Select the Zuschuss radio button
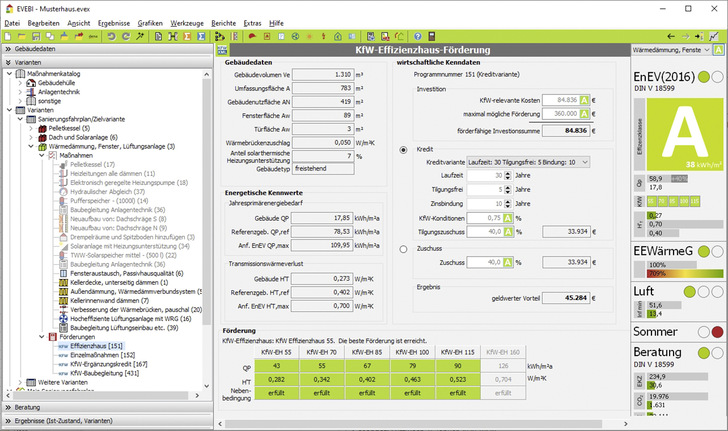 click(x=403, y=248)
